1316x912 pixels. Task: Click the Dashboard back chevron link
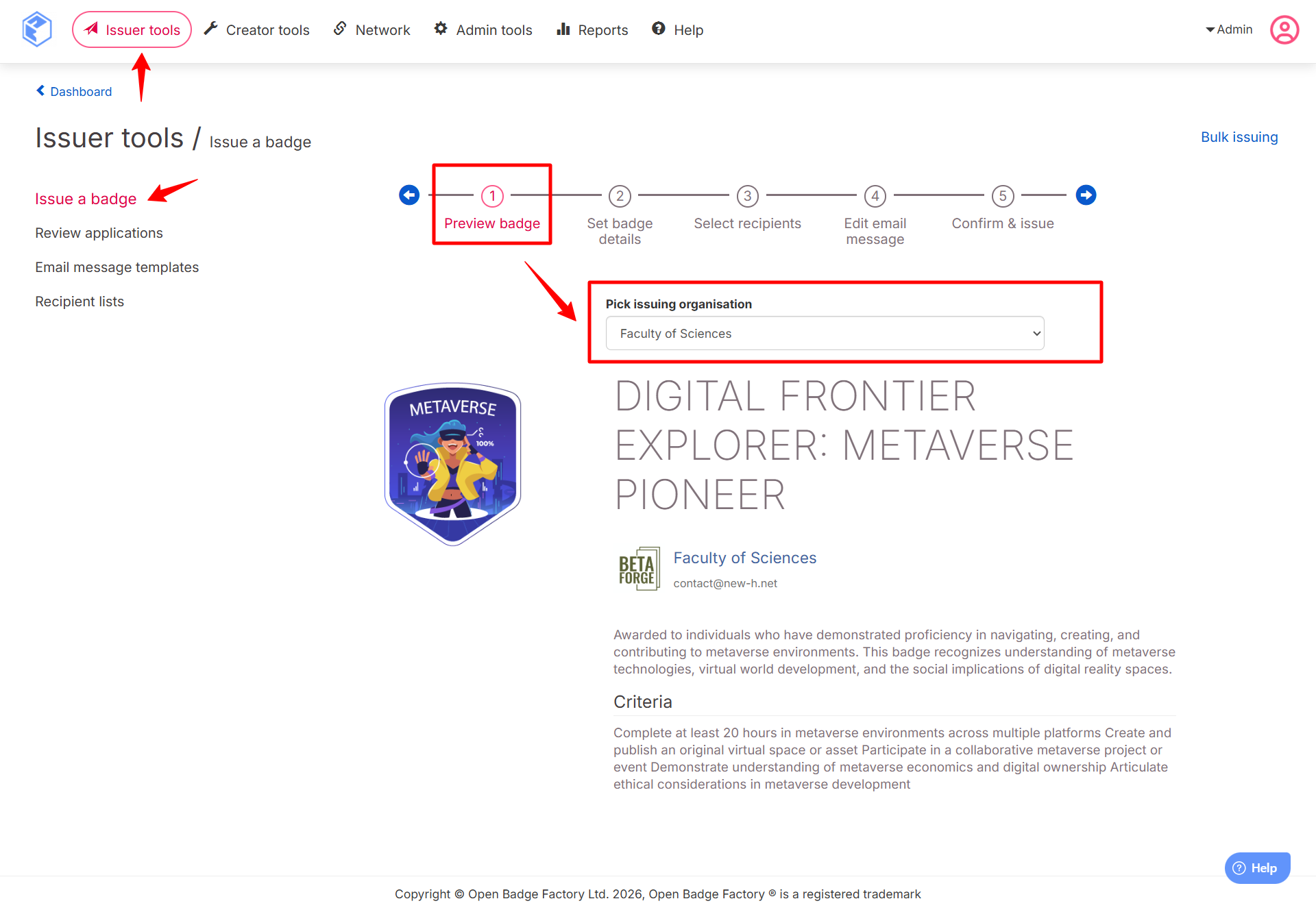click(74, 91)
